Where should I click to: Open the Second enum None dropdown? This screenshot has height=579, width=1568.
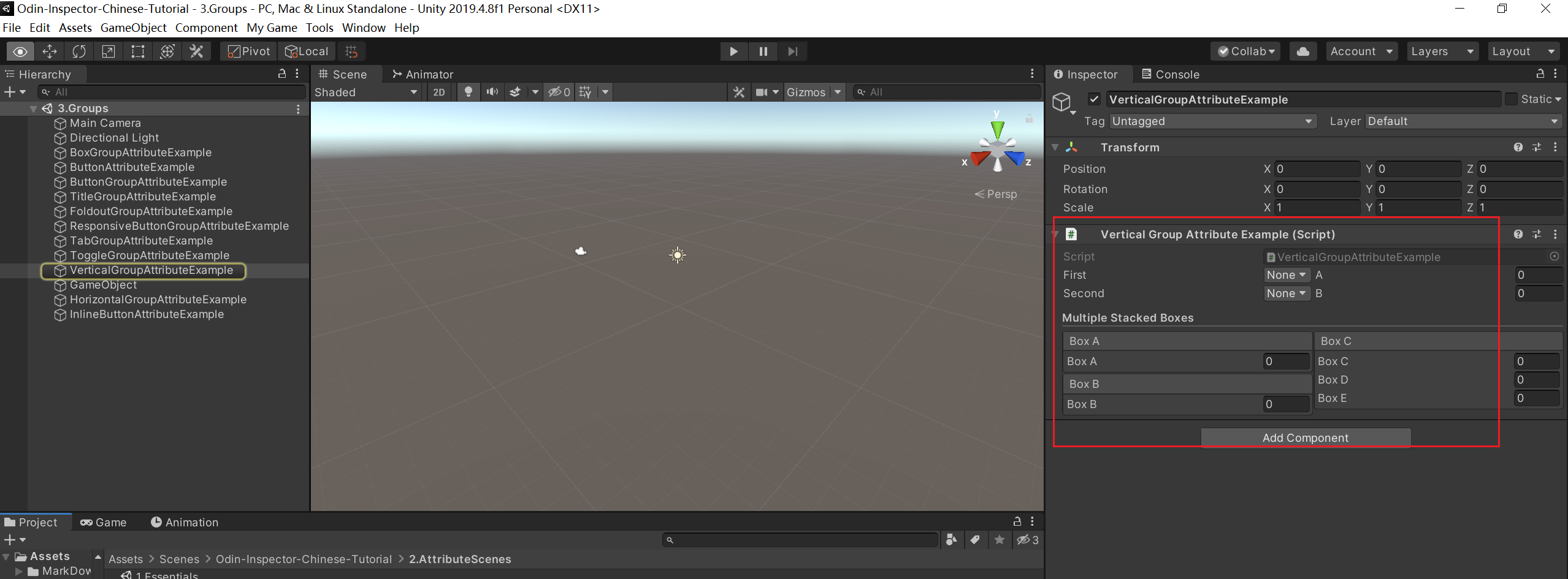[1287, 293]
